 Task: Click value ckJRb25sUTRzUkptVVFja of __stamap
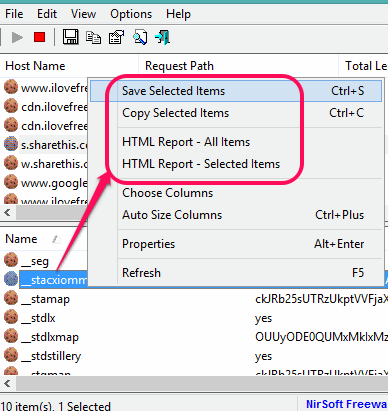[321, 299]
